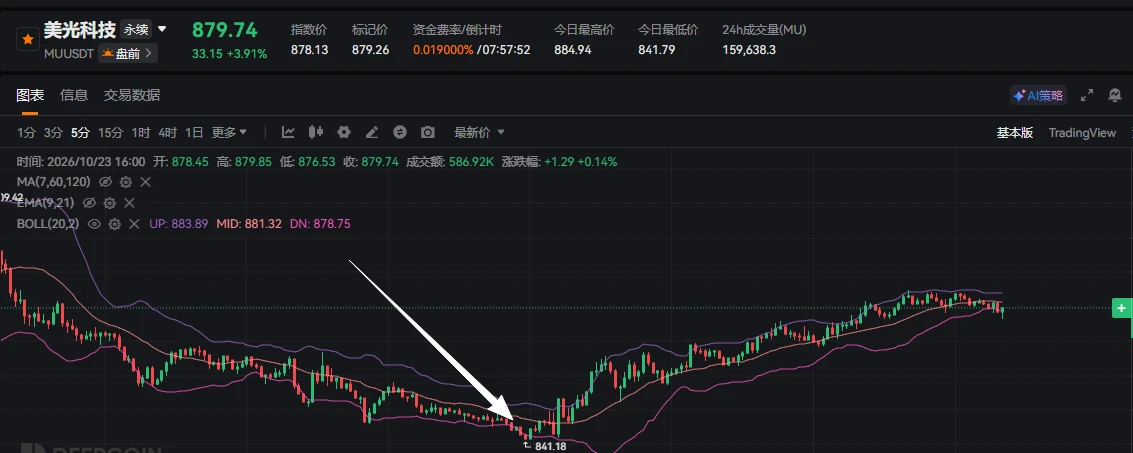
Task: Enter fullscreen chart mode
Action: tap(1087, 95)
